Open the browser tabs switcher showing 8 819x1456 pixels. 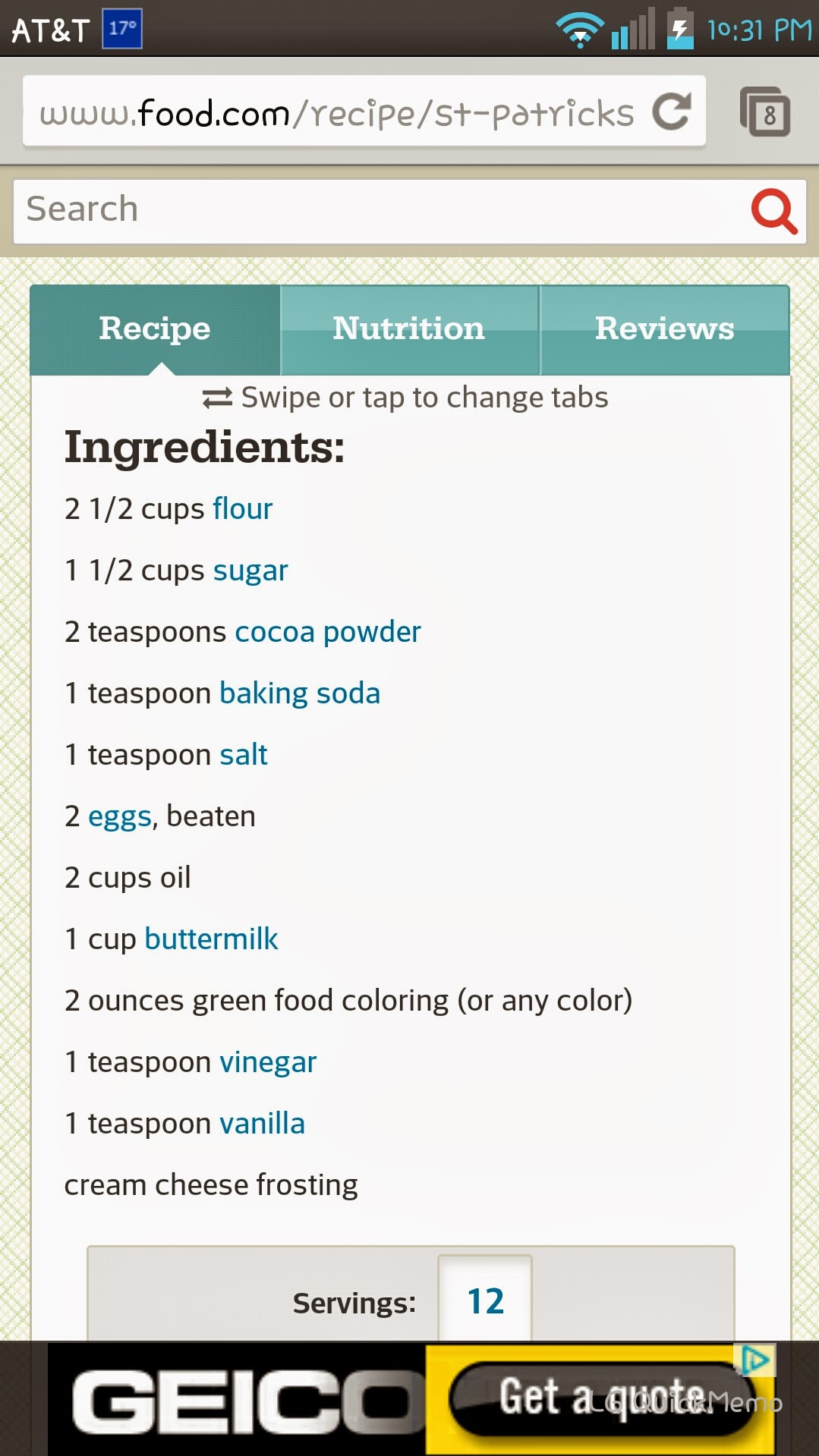(x=765, y=112)
